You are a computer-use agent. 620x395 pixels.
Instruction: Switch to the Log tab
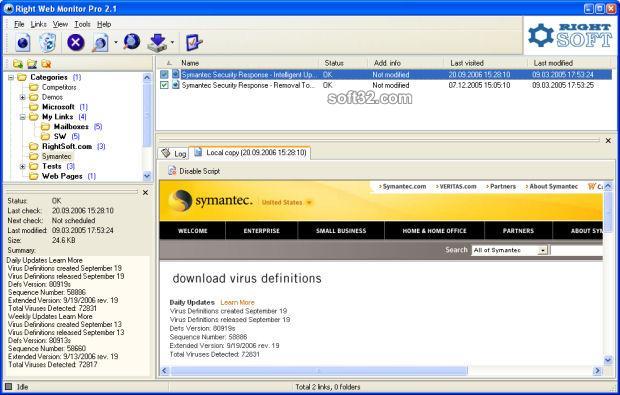174,153
